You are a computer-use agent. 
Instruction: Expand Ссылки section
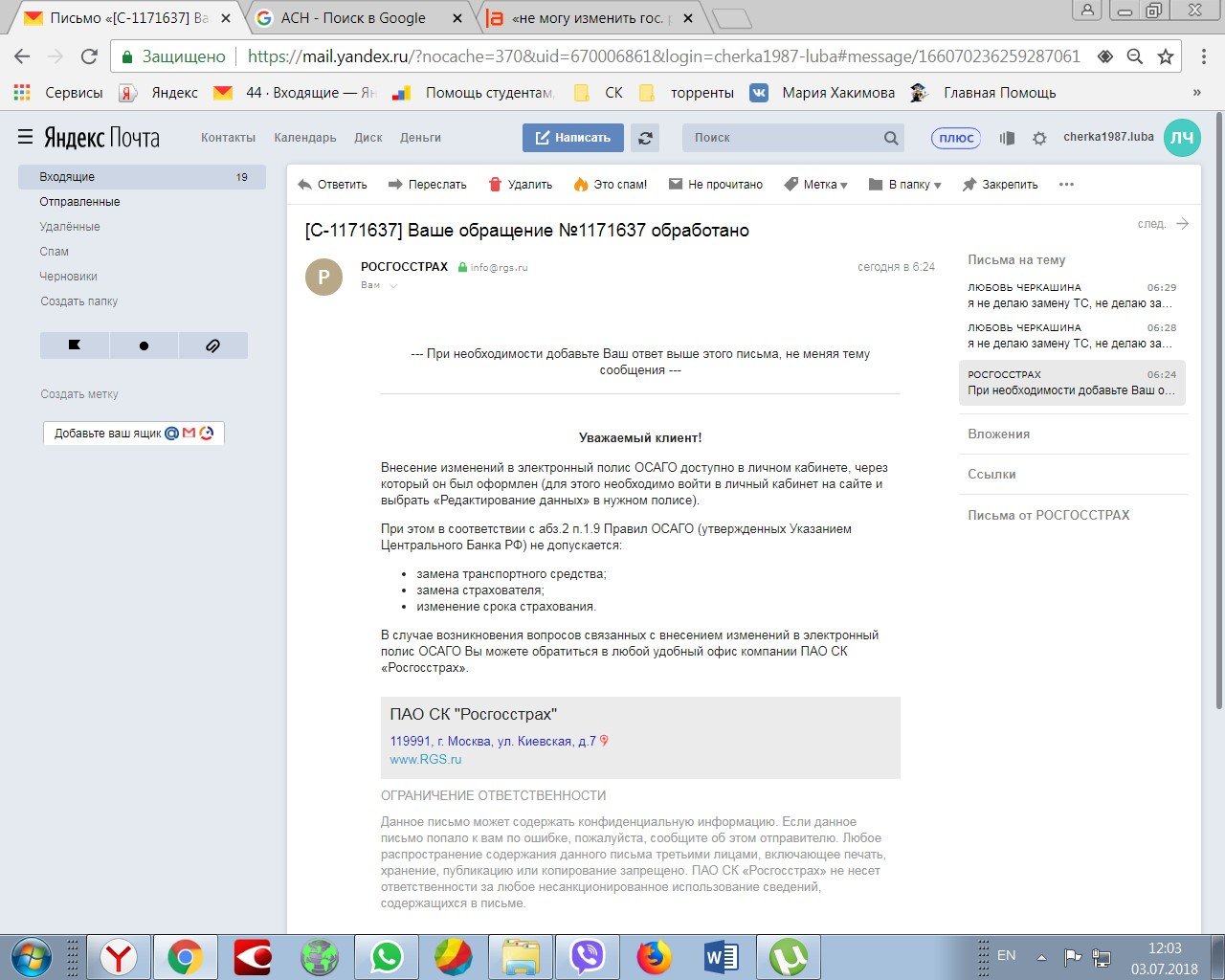coord(991,475)
